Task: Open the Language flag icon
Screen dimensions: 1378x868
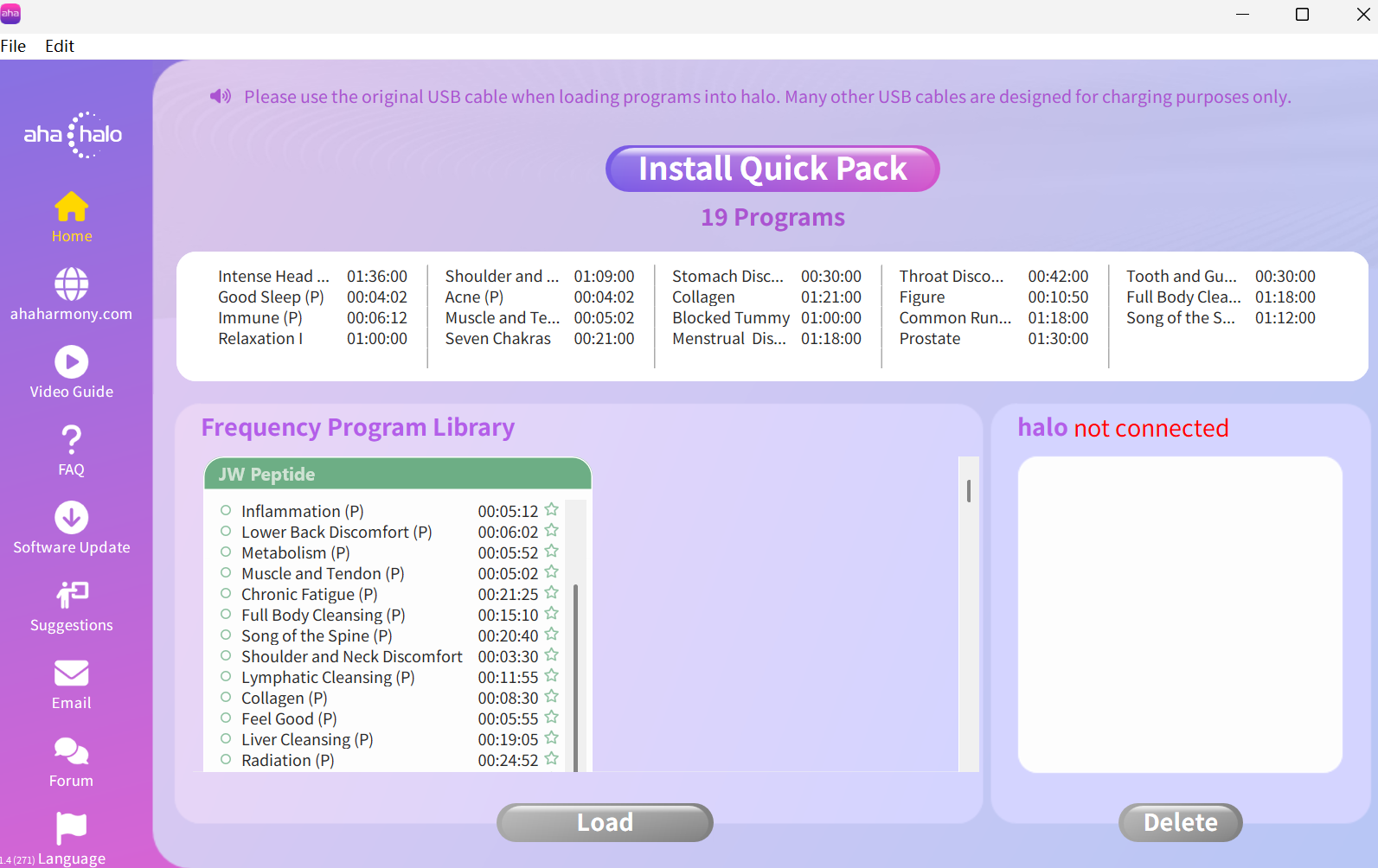Action: (x=71, y=828)
